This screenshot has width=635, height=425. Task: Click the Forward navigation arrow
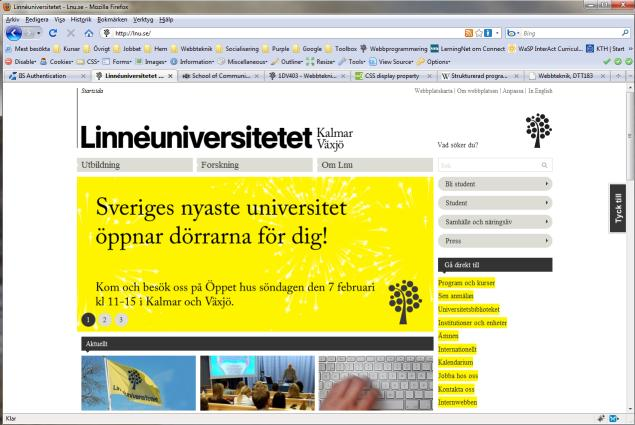point(29,33)
